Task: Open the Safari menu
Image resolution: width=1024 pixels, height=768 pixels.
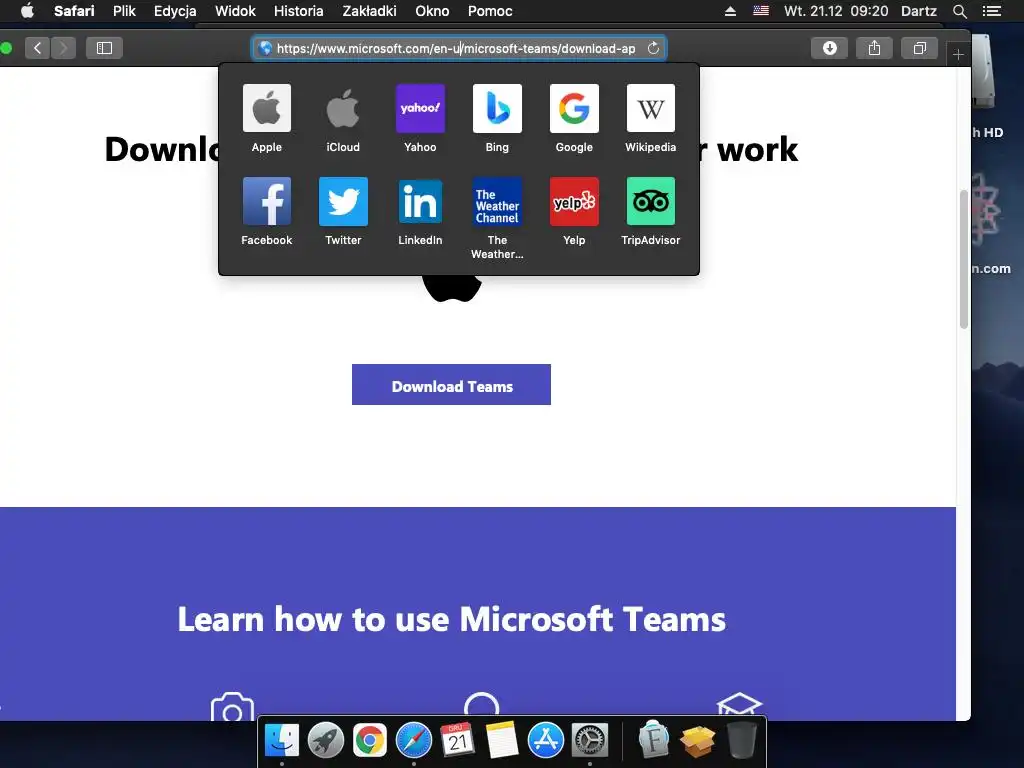Action: point(74,11)
